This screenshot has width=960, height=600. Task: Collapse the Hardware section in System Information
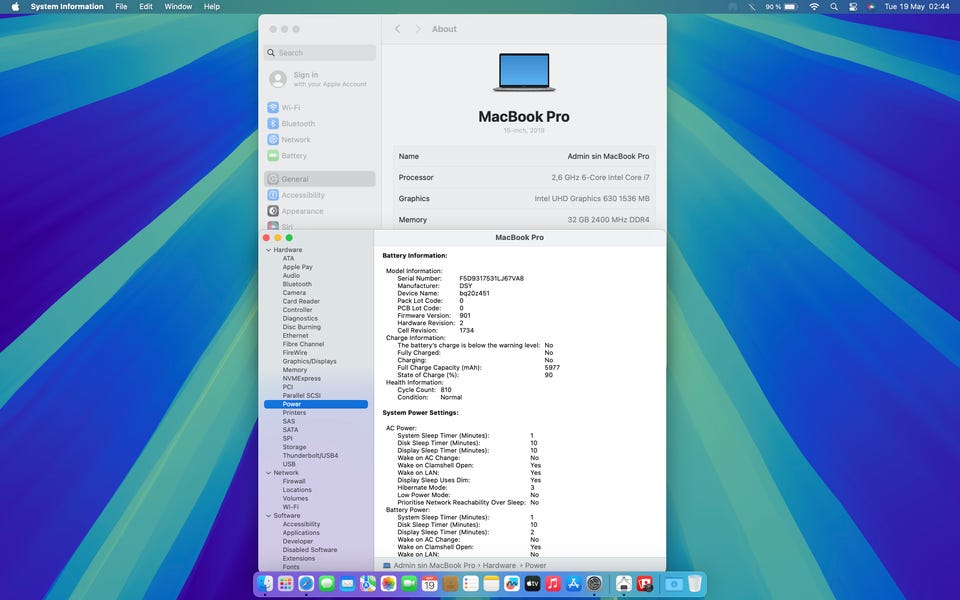[x=268, y=250]
